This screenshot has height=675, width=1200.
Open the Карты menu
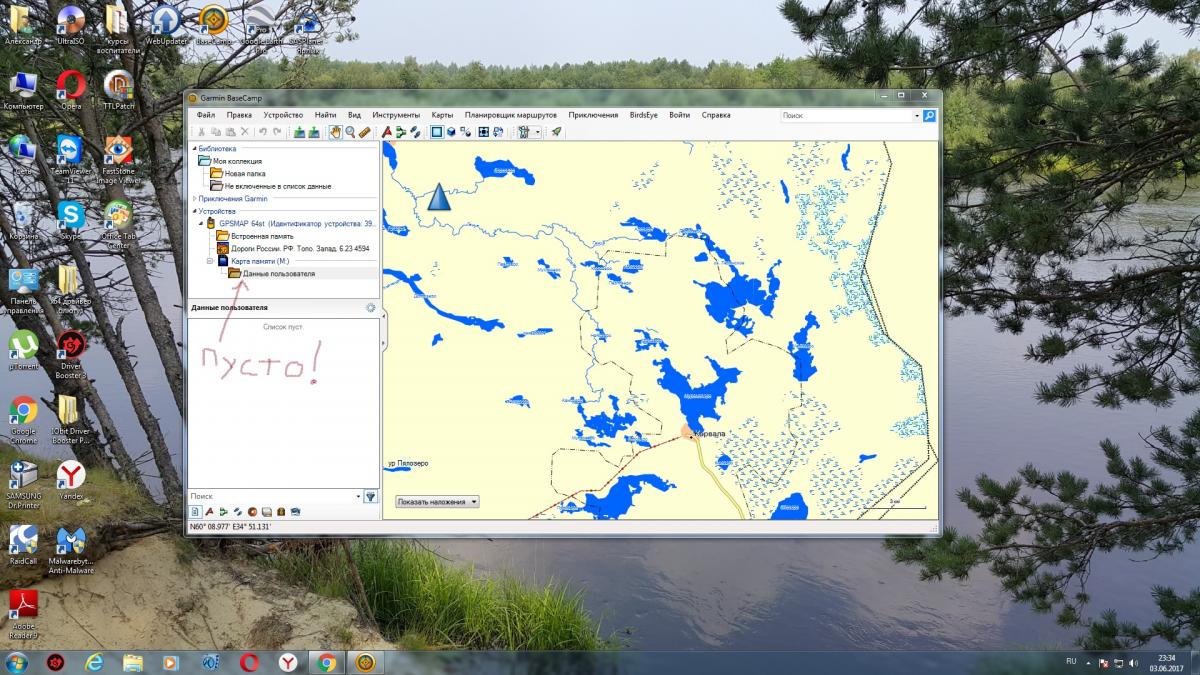(x=442, y=115)
